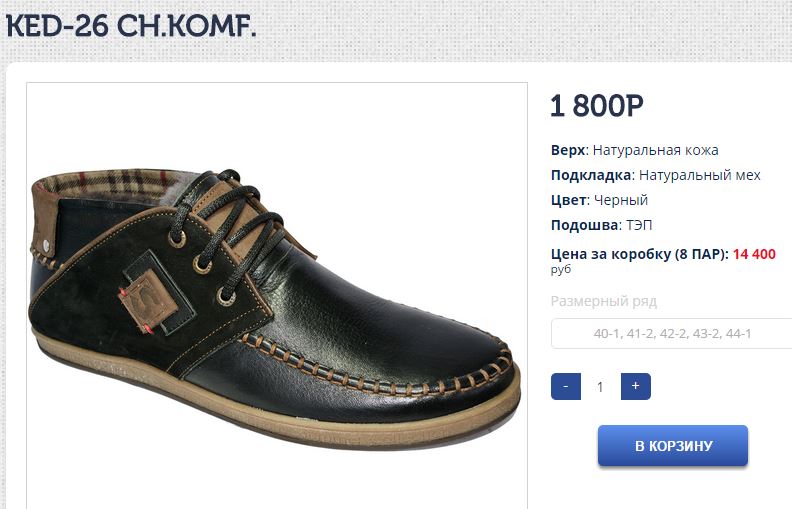Click the Цена за коробку (8 ПАР) label

639,254
